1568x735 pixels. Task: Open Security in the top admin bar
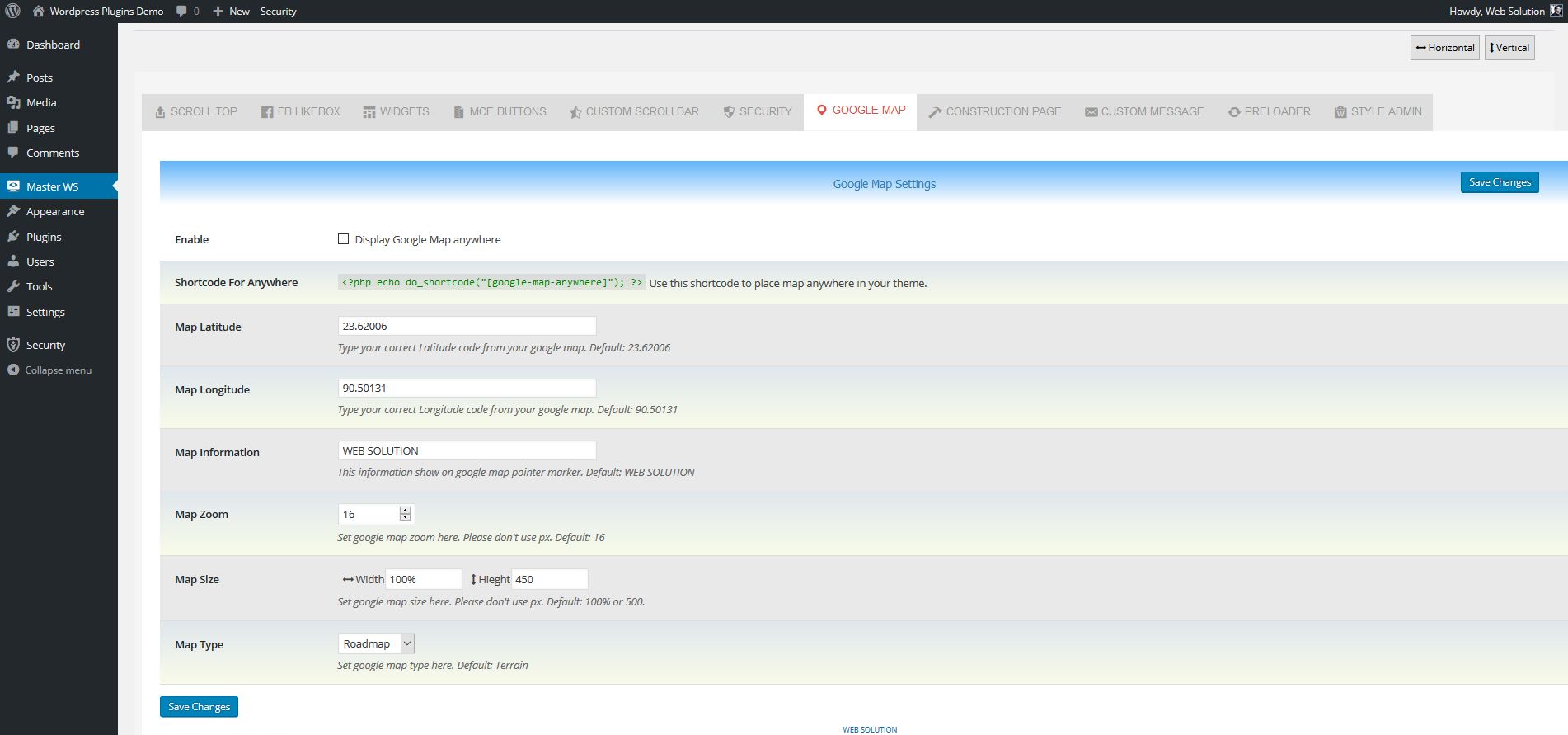278,12
